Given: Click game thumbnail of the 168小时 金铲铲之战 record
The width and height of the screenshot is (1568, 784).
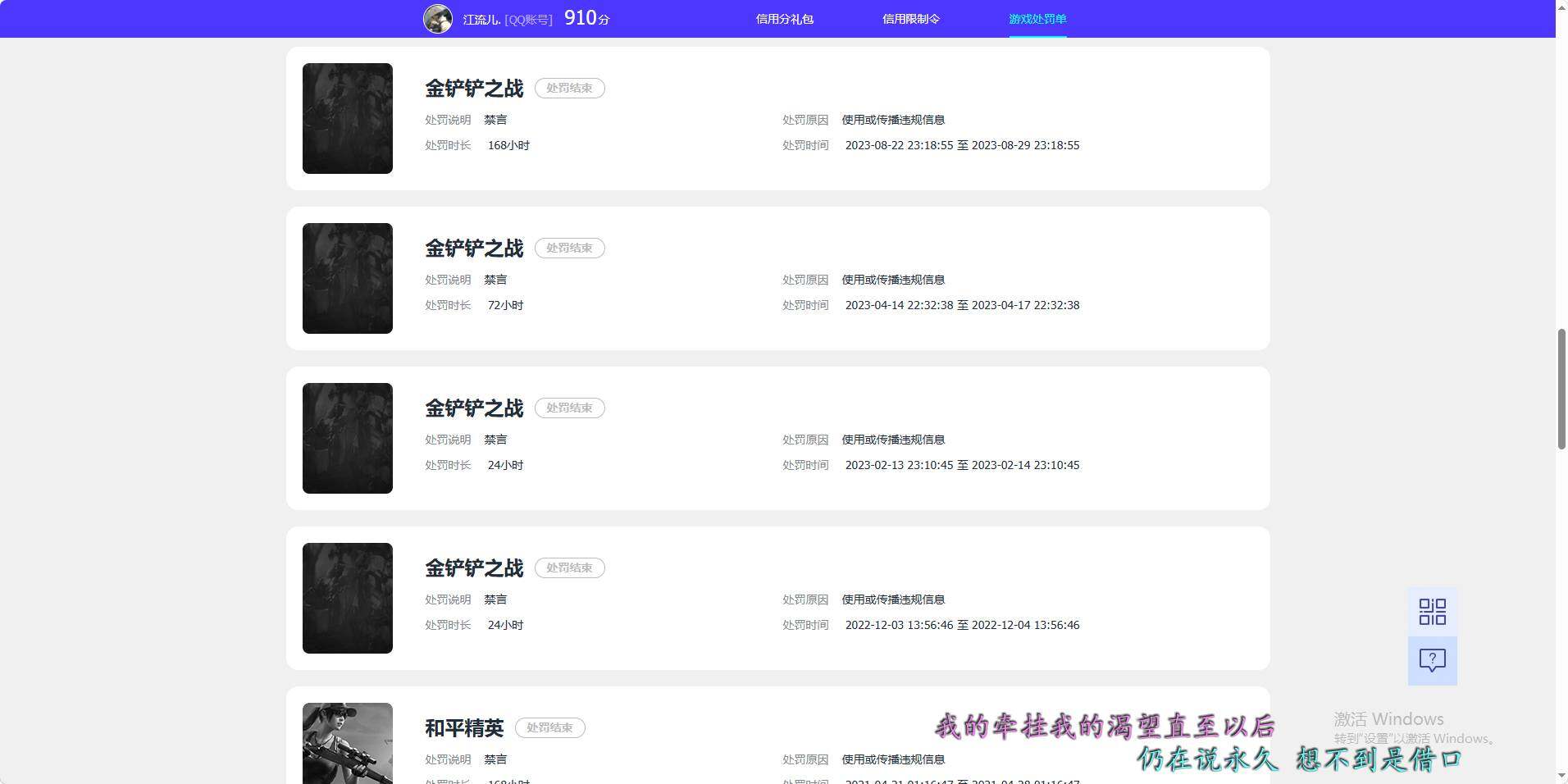Looking at the screenshot, I should click(x=348, y=118).
